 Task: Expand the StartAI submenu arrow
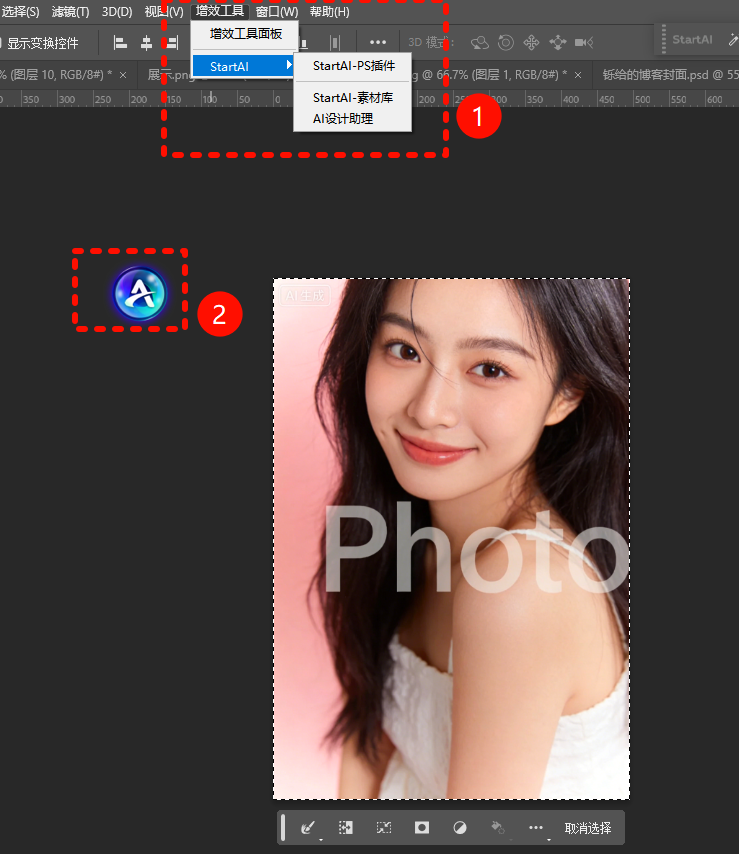click(x=289, y=66)
